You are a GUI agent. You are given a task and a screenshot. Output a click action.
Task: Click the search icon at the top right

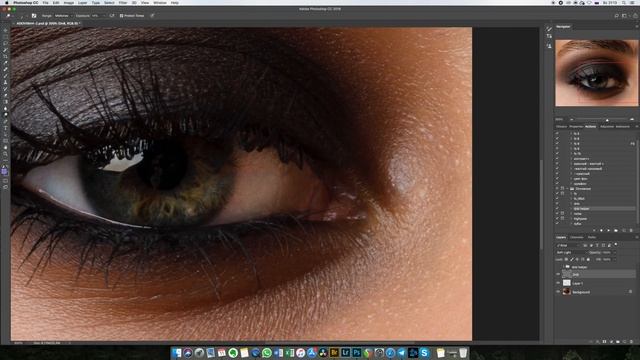coord(616,16)
